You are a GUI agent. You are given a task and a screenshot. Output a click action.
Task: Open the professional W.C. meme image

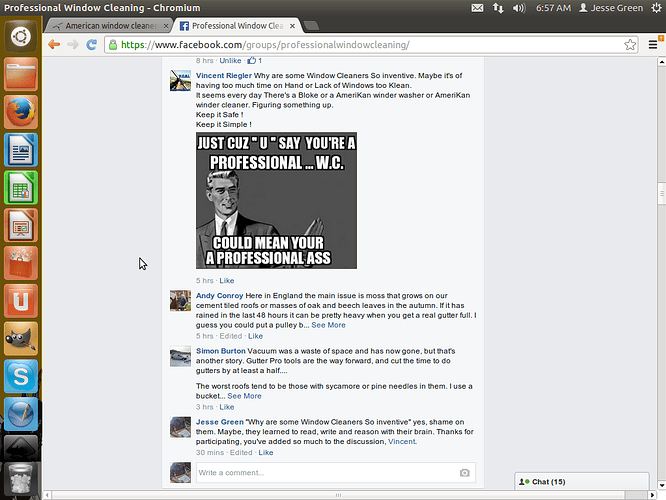(276, 201)
